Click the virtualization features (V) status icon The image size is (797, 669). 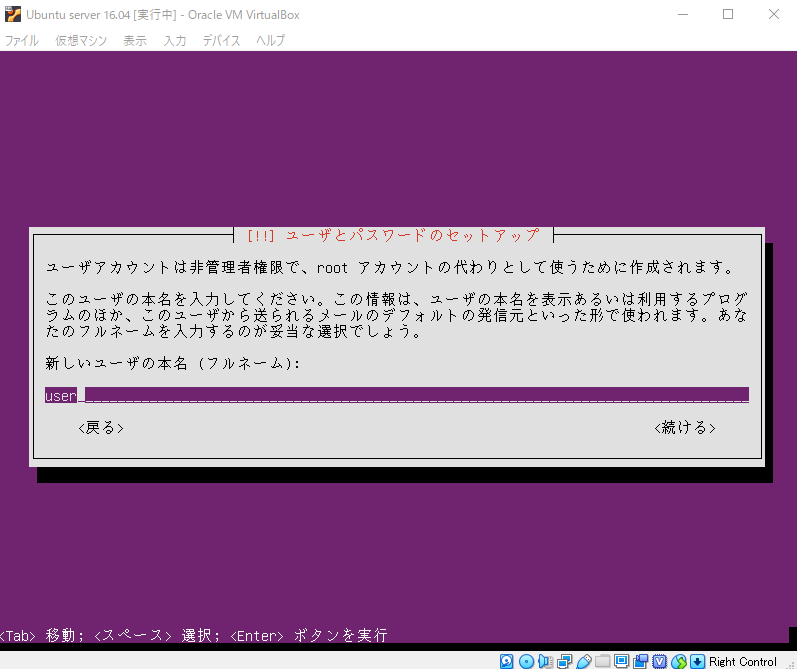[x=659, y=661]
